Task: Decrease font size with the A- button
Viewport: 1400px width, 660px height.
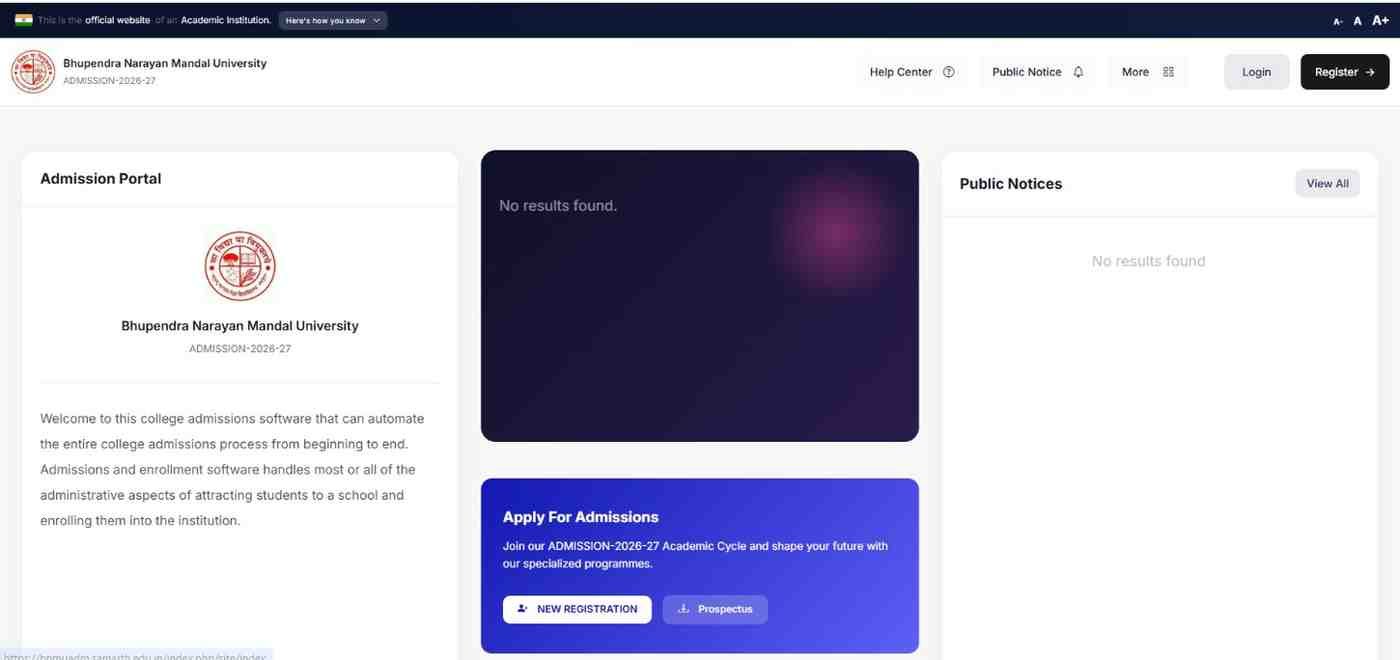Action: point(1338,21)
